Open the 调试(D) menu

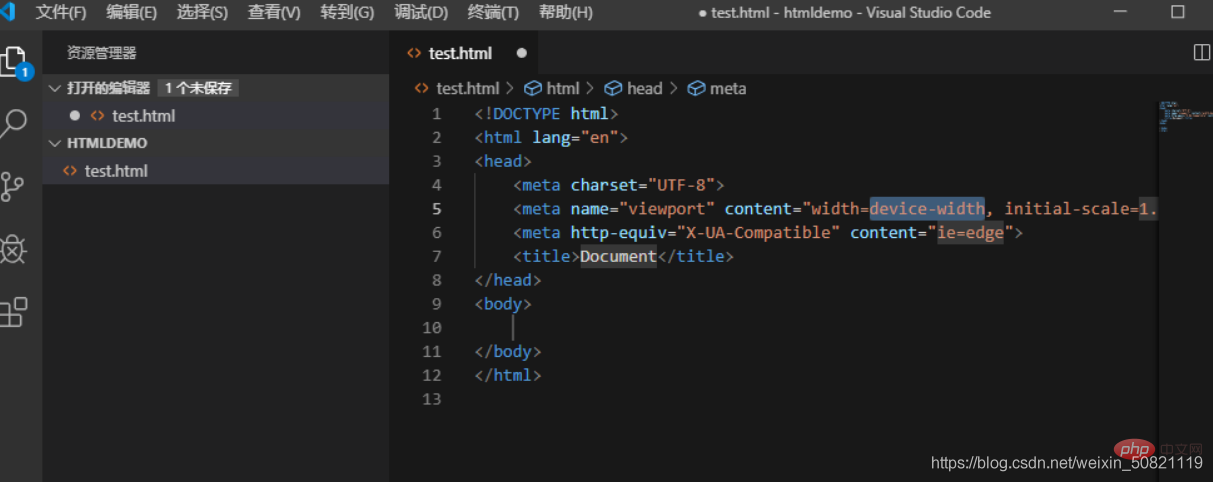coord(421,13)
